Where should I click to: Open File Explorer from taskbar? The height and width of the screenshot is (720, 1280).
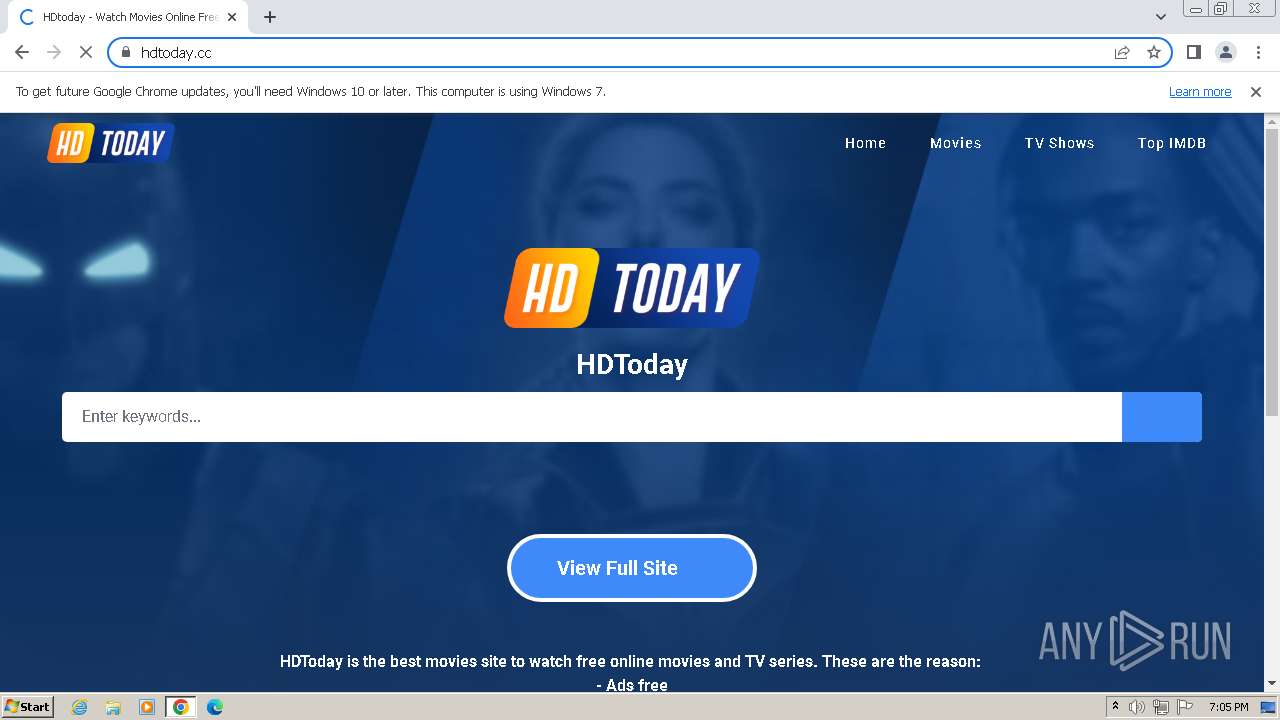(x=113, y=707)
